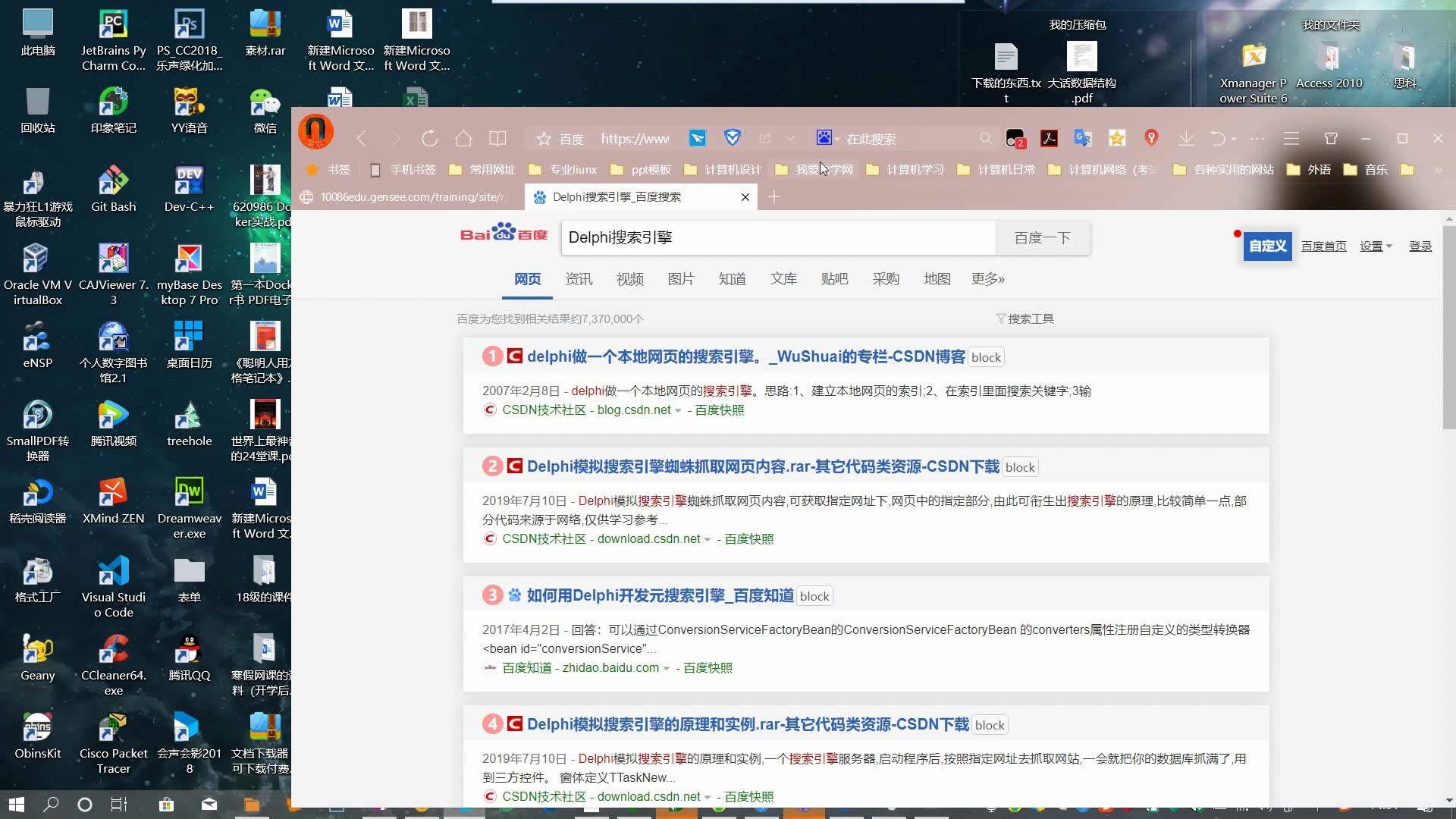This screenshot has width=1456, height=819.
Task: Open the ppt模板 bookmarks folder
Action: tap(641, 170)
